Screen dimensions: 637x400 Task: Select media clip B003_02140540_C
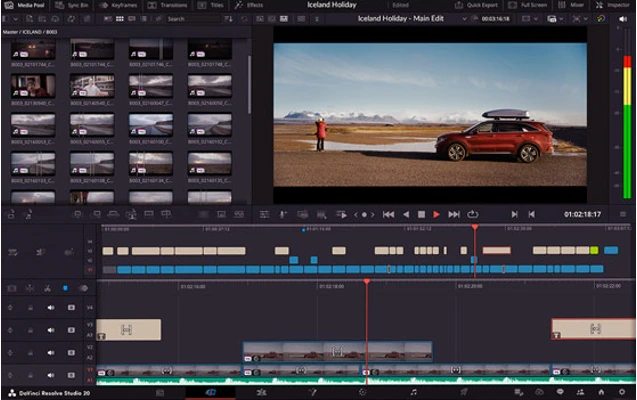pos(92,86)
